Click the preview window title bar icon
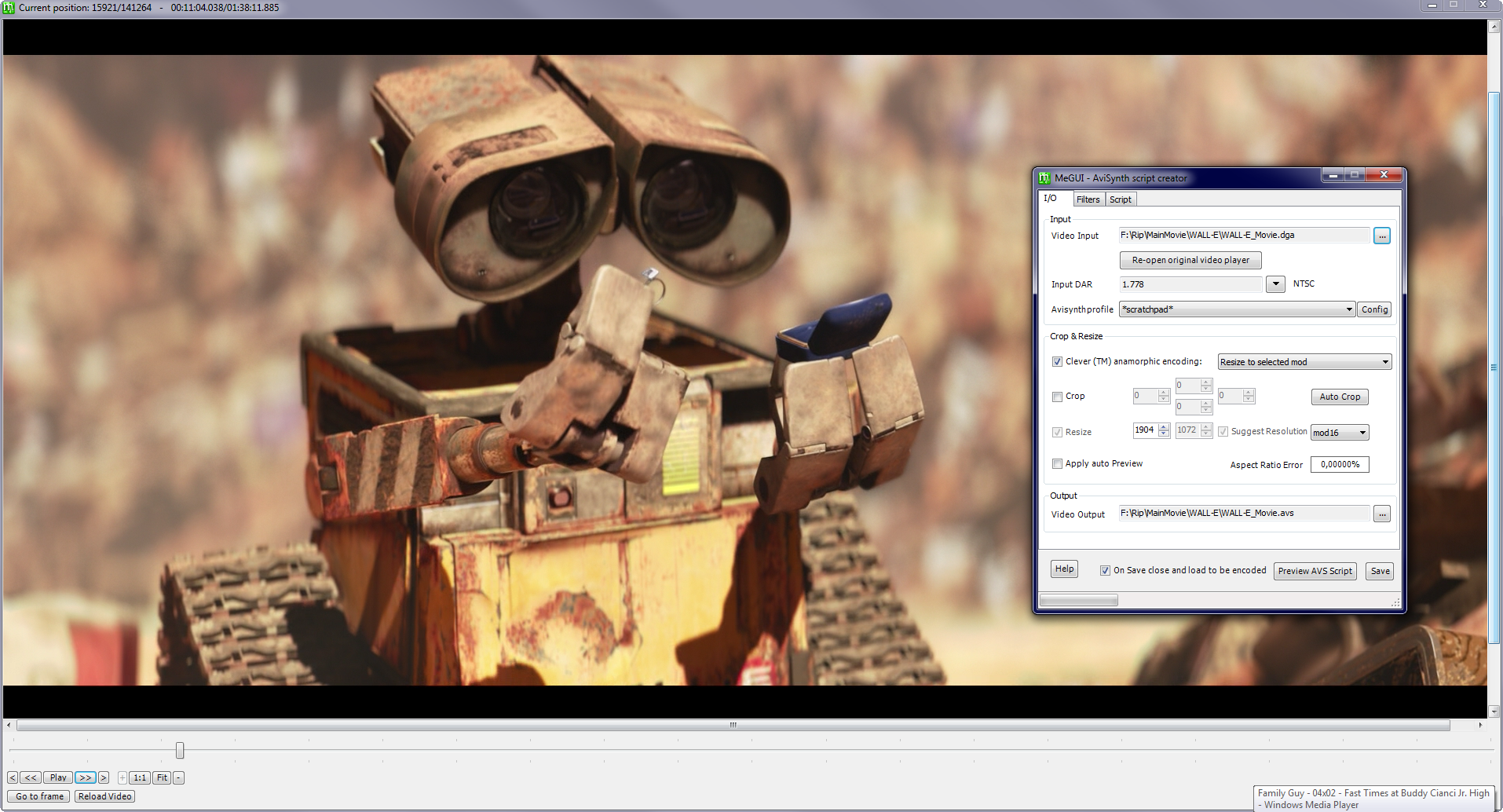 (9, 8)
